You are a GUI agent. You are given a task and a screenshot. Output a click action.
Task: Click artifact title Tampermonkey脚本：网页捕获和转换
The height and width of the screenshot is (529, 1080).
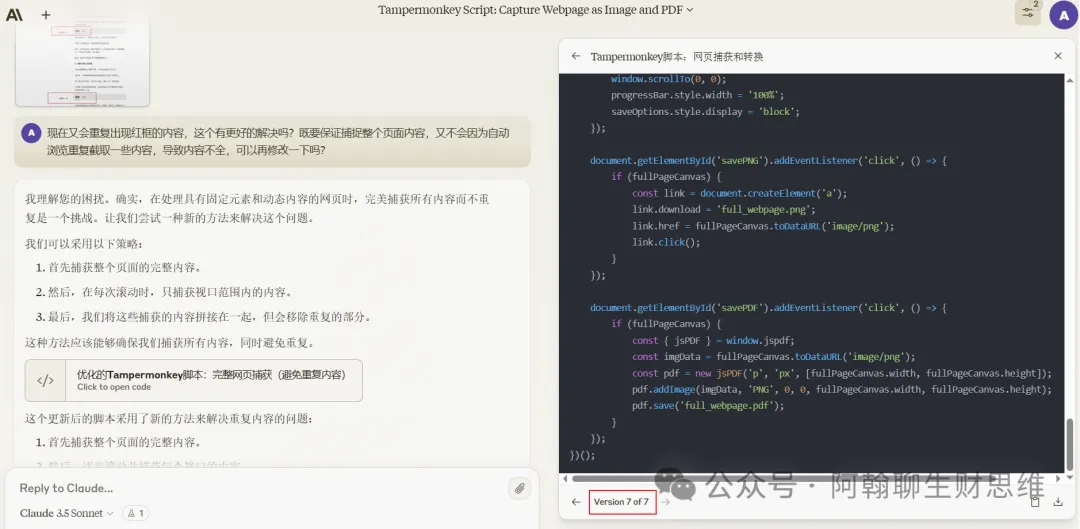676,56
